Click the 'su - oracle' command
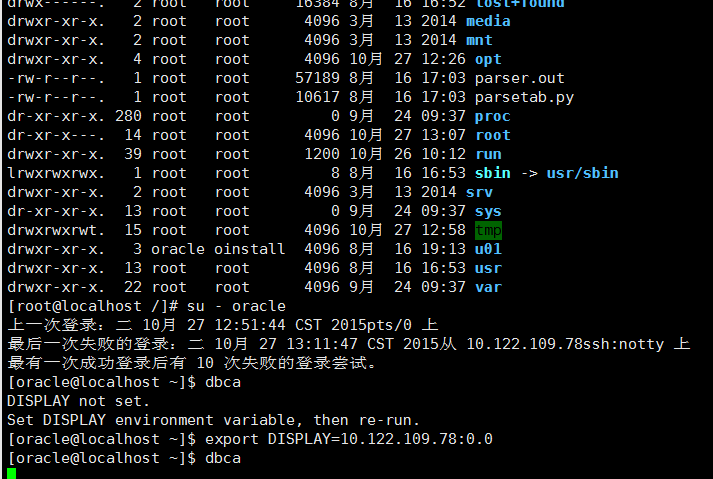Viewport: 713px width, 479px height. coord(236,307)
